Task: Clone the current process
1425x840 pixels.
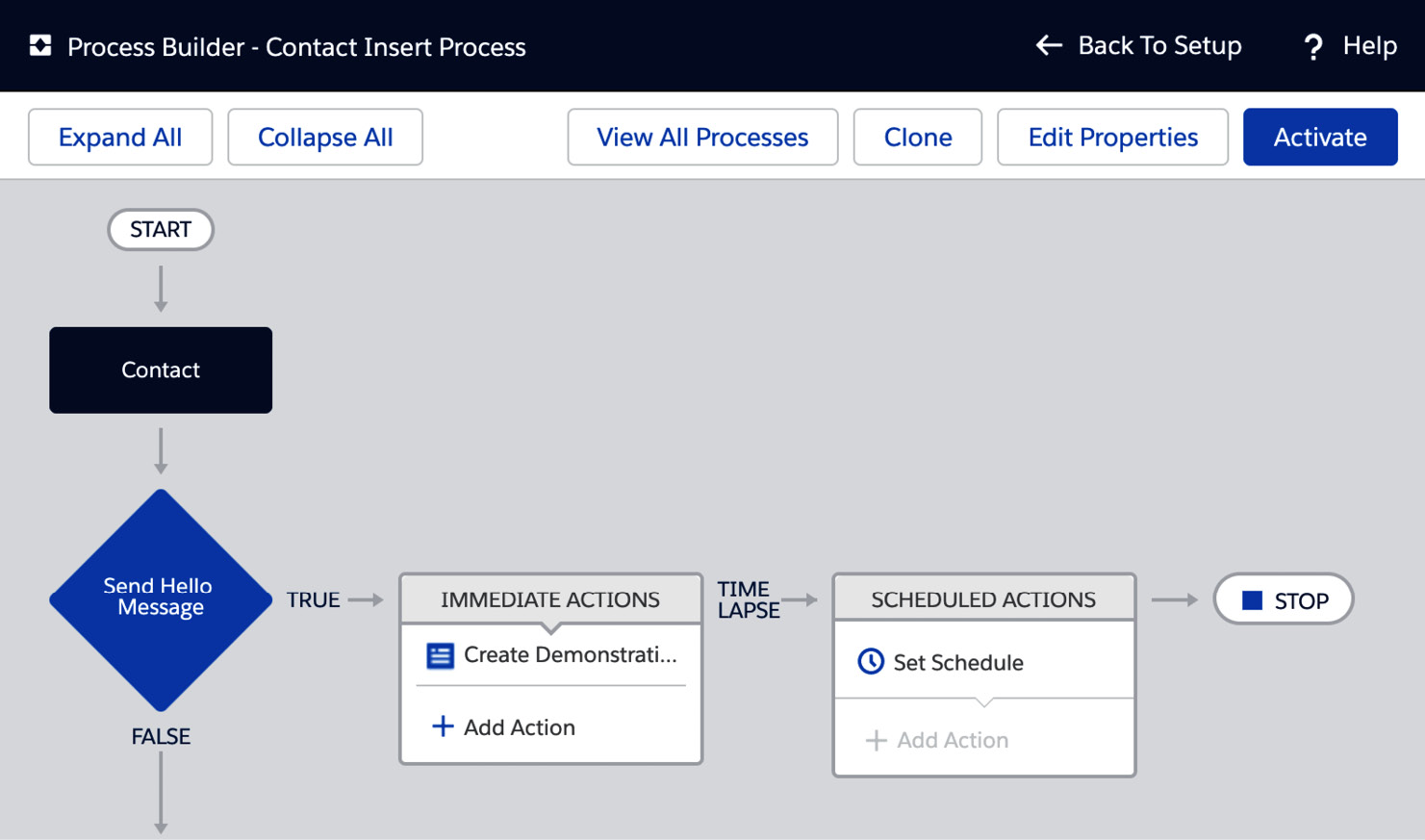Action: pyautogui.click(x=918, y=137)
